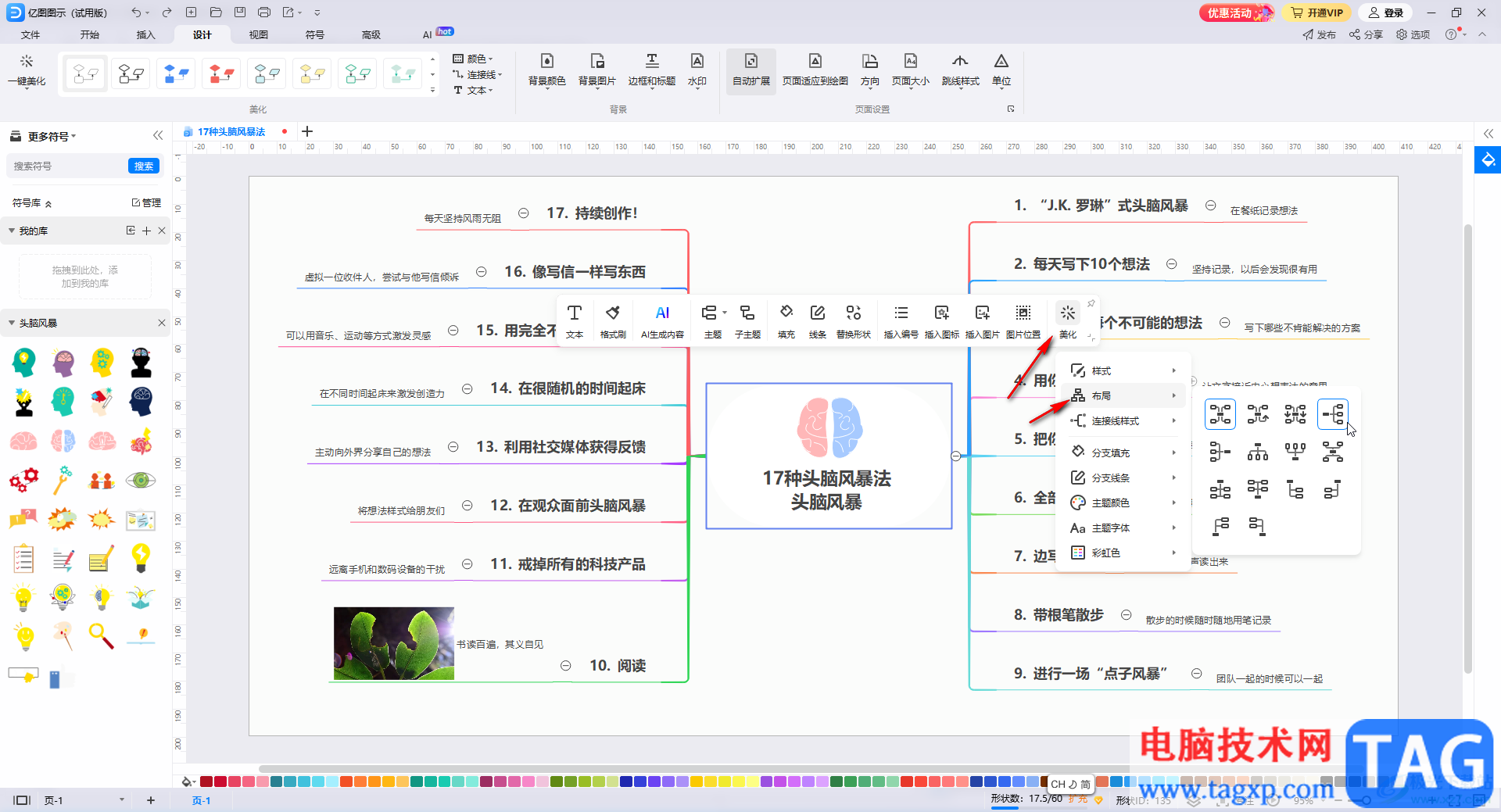Image resolution: width=1501 pixels, height=812 pixels.
Task: Open the 主题 topic dropdown arrow
Action: [x=725, y=313]
